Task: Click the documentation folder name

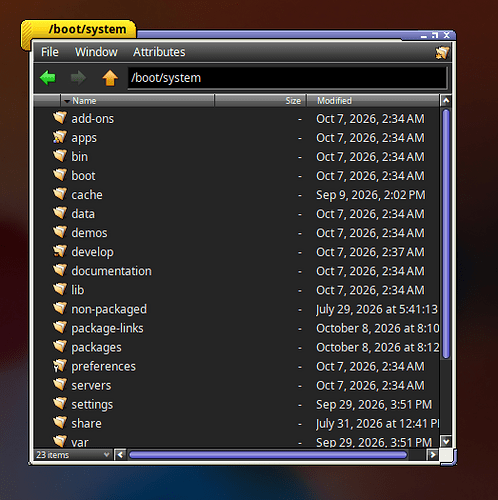Action: click(x=111, y=271)
